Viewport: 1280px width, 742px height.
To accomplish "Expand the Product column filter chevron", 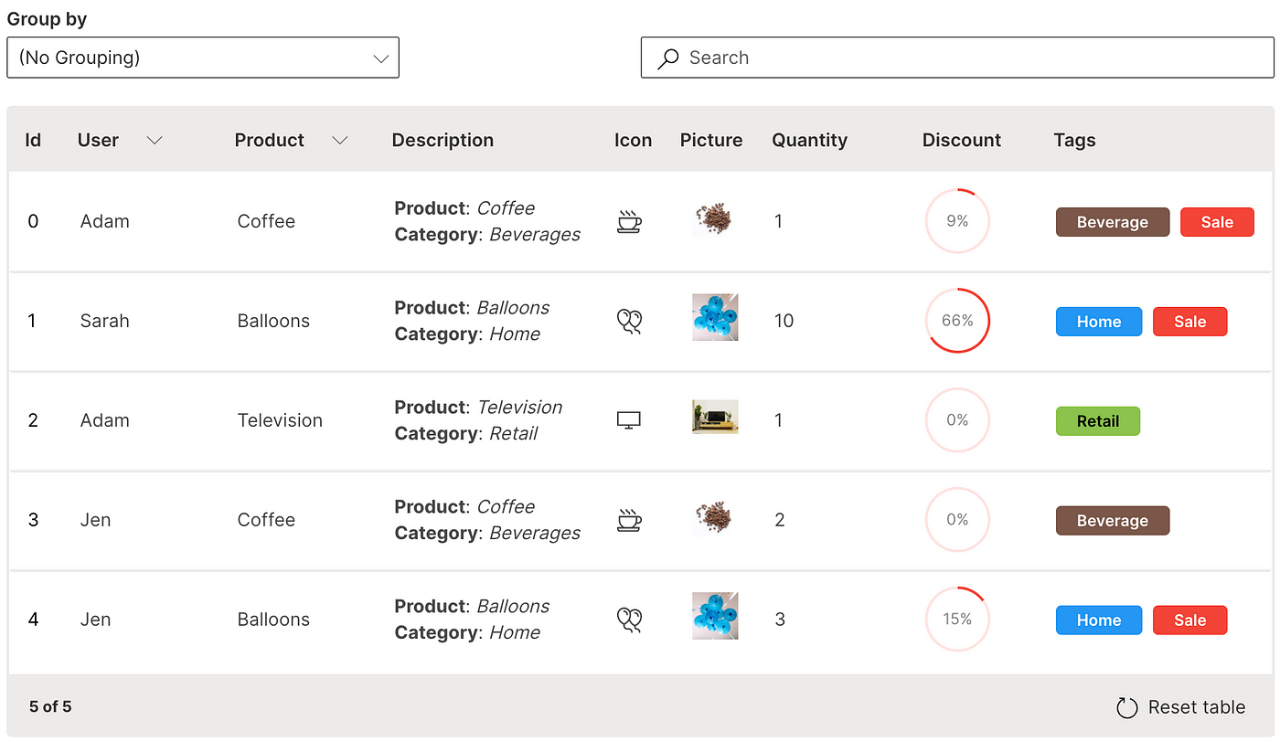I will tap(340, 141).
